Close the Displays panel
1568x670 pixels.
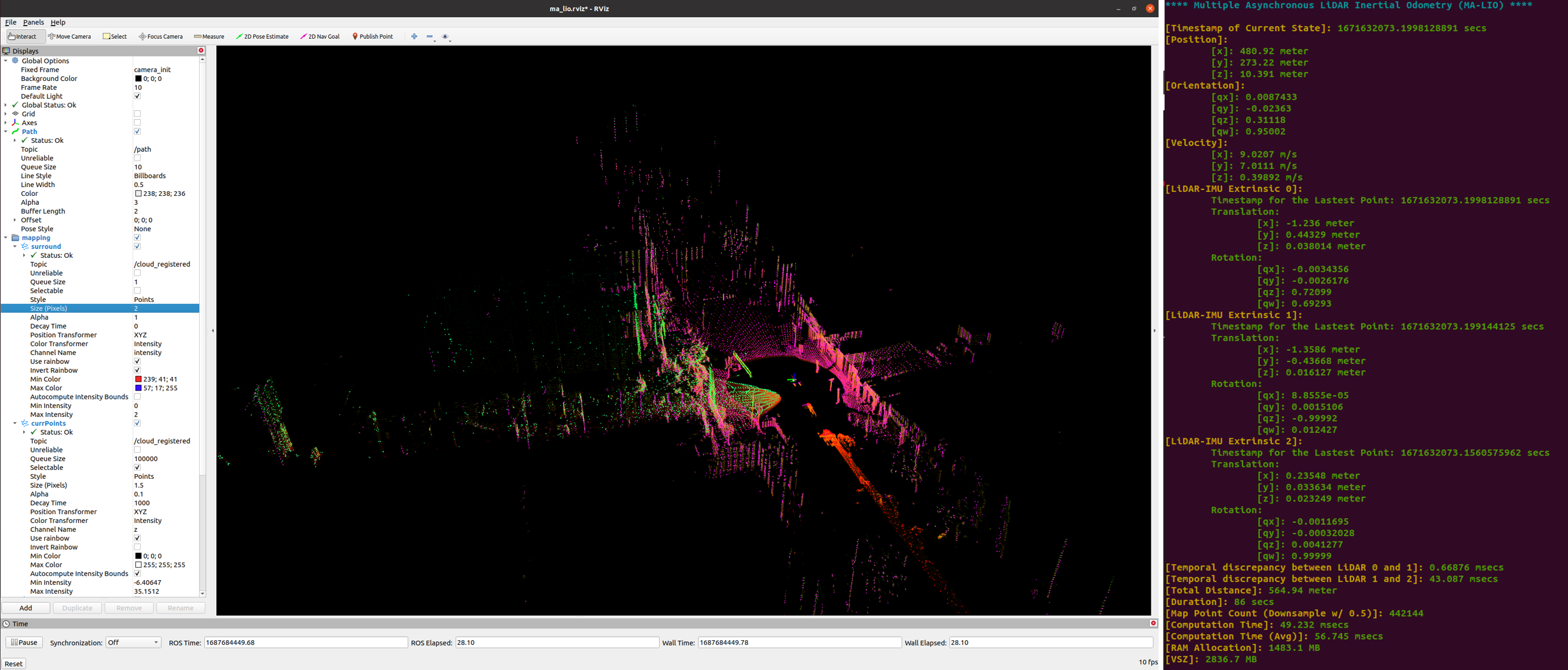[x=201, y=51]
